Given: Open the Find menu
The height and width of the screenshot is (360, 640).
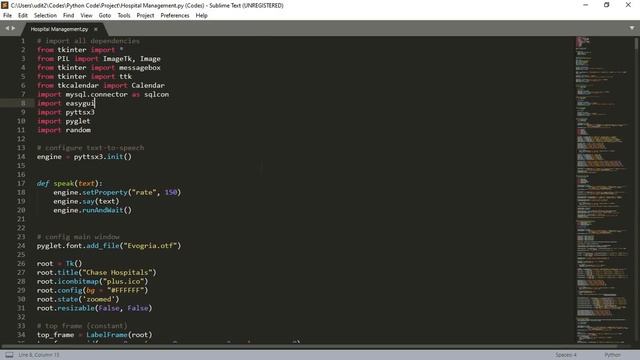Looking at the screenshot, I should (69, 16).
